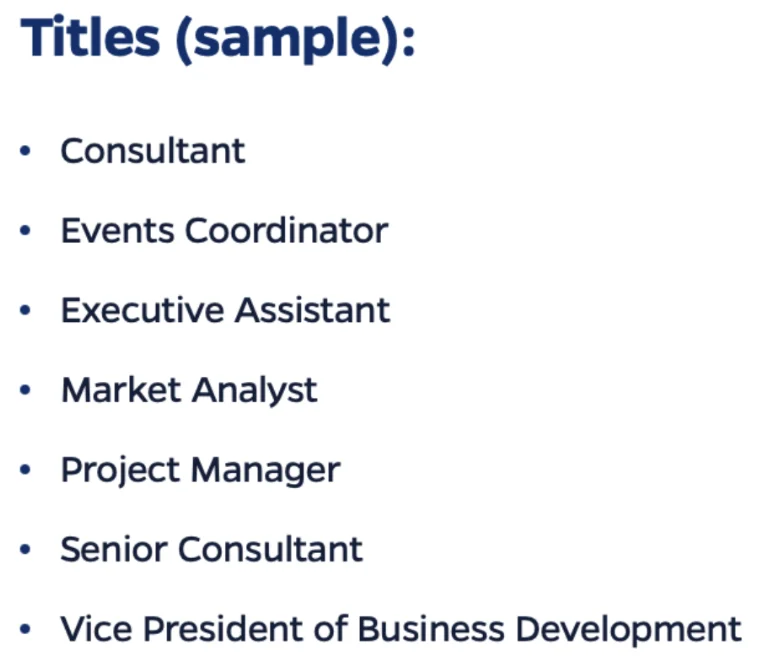
Task: Click the bullet before Vice President
Action: pos(26,630)
